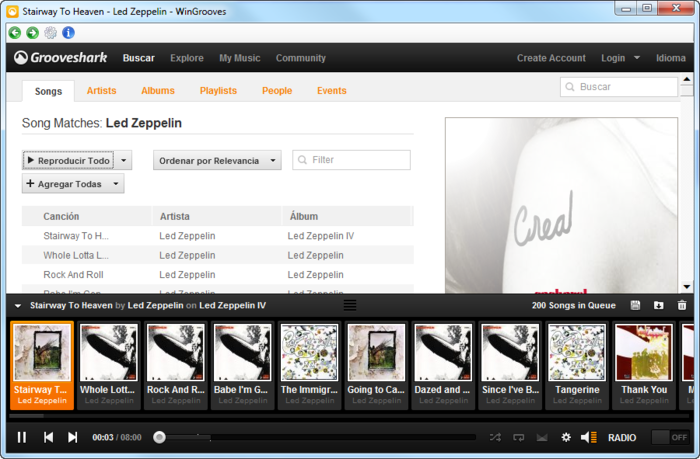Open the Buscar menu
This screenshot has width=700, height=459.
138,58
